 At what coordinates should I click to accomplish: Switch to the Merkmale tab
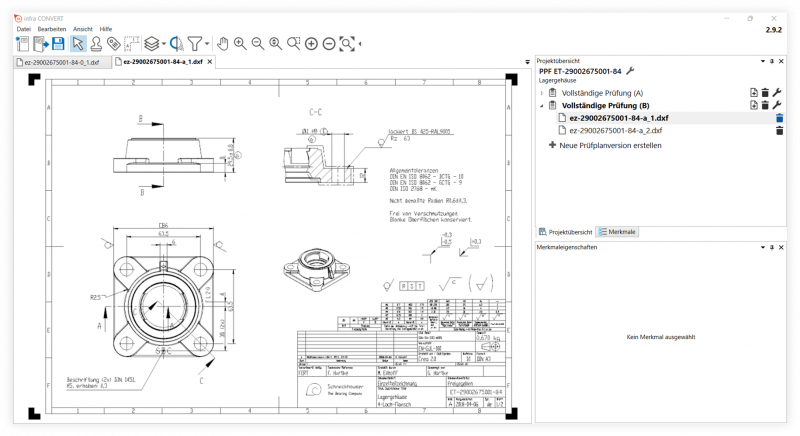pos(618,232)
